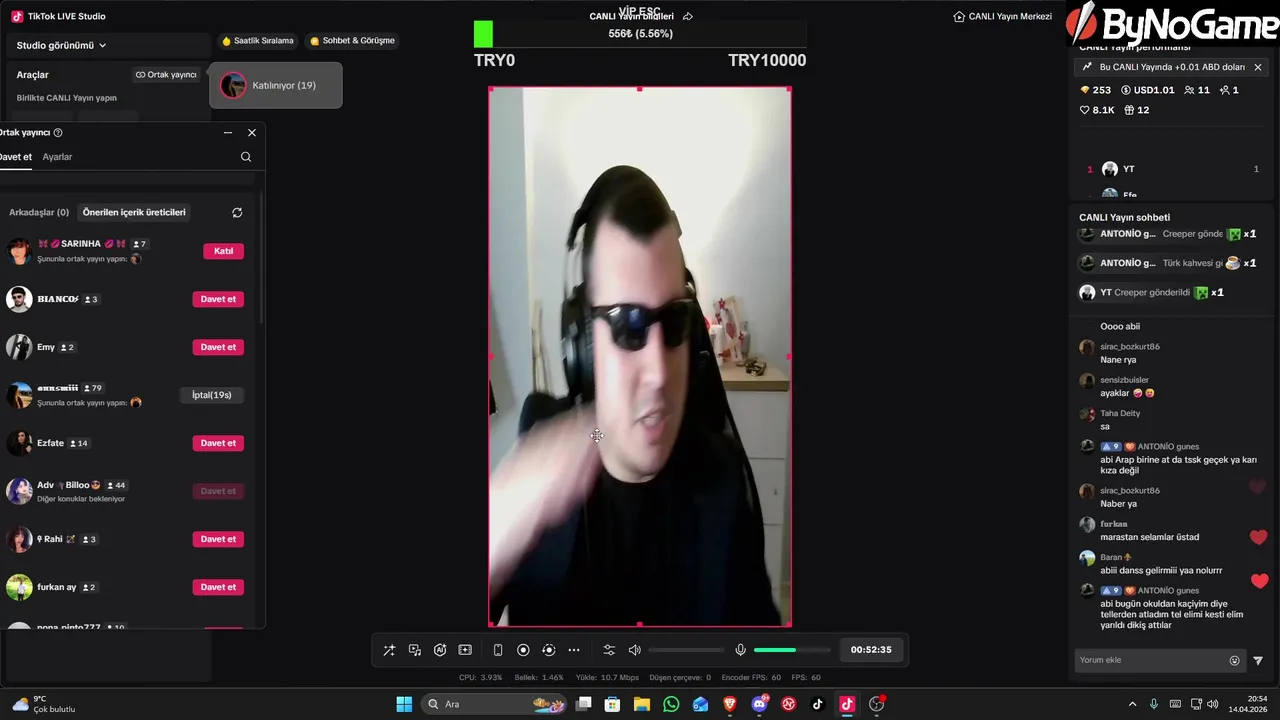The width and height of the screenshot is (1280, 720).
Task: Cancel the invite with İptal(19s)
Action: pos(212,395)
